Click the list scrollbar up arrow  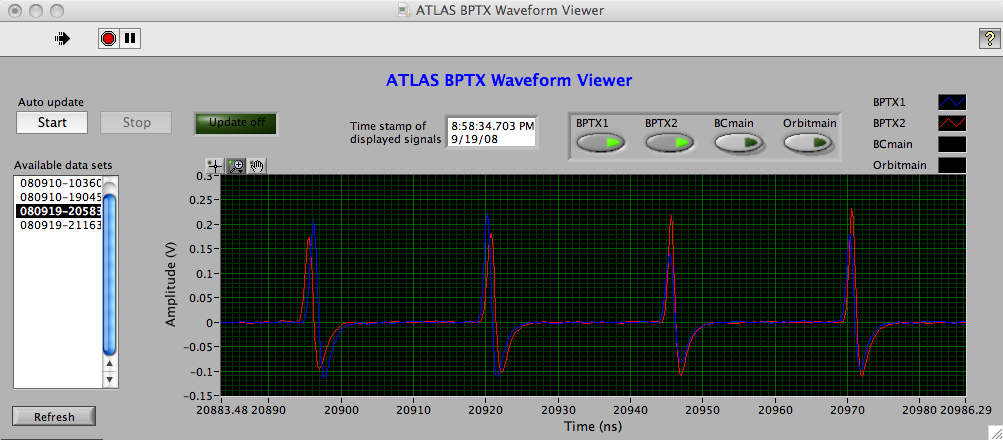(110, 364)
